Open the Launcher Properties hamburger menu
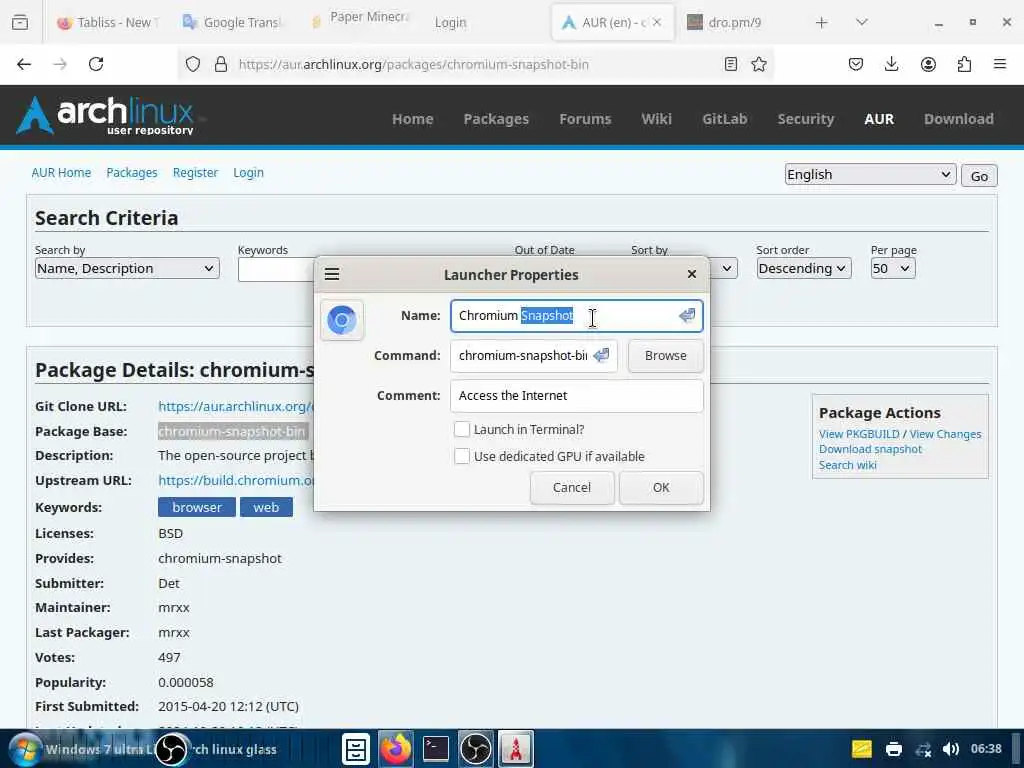The image size is (1024, 768). click(332, 274)
